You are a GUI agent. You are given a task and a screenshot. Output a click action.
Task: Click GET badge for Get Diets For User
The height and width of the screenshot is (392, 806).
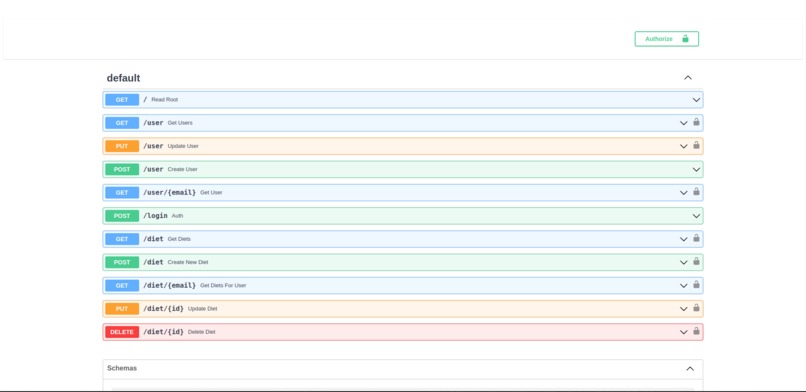point(122,286)
